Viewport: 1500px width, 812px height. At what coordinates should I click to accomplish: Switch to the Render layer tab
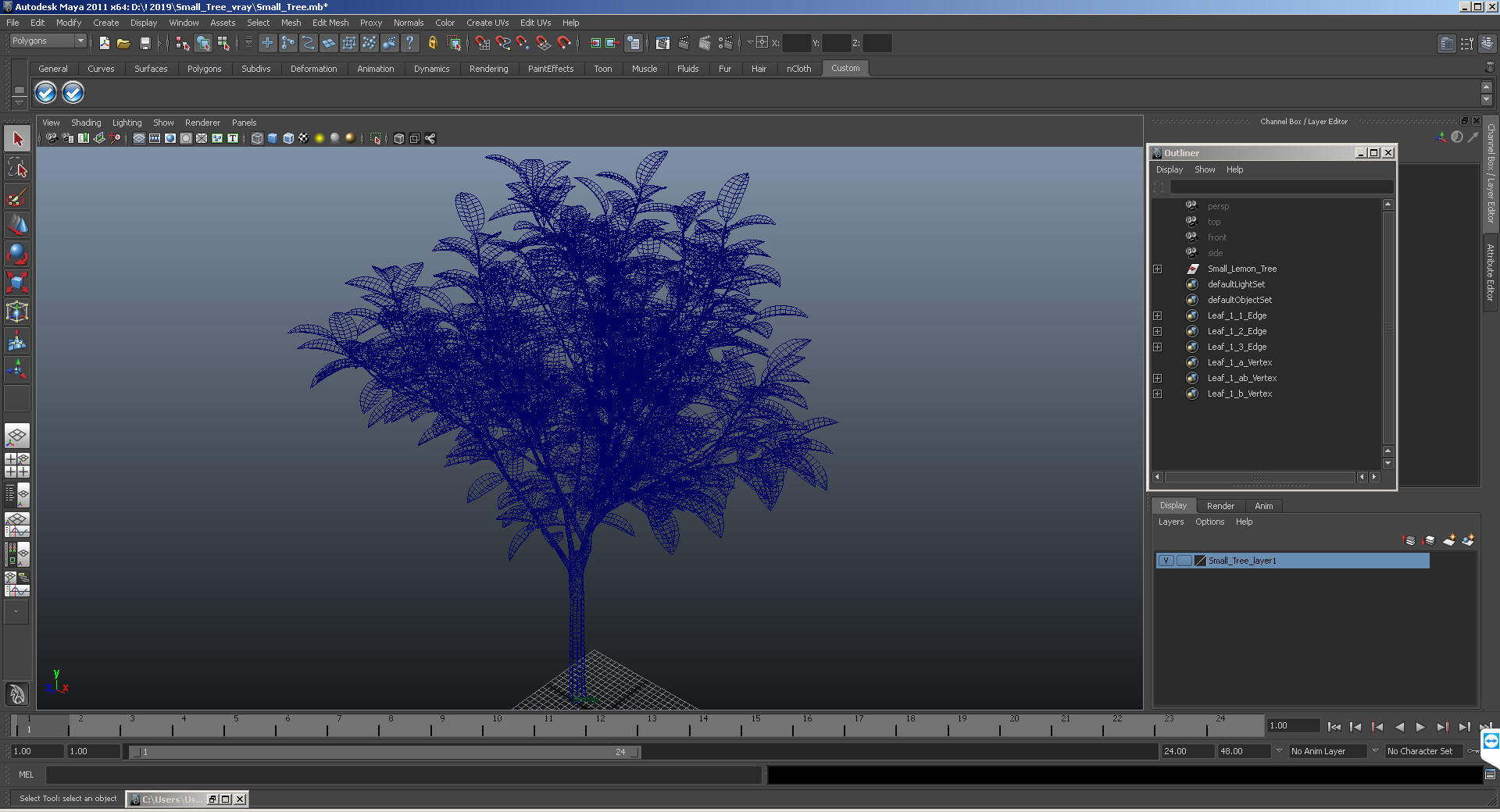[x=1220, y=506]
